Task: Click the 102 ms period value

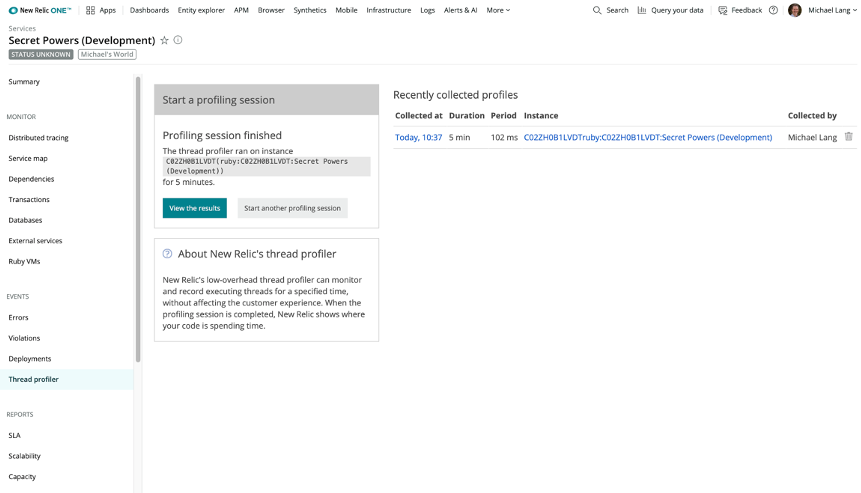Action: point(504,137)
